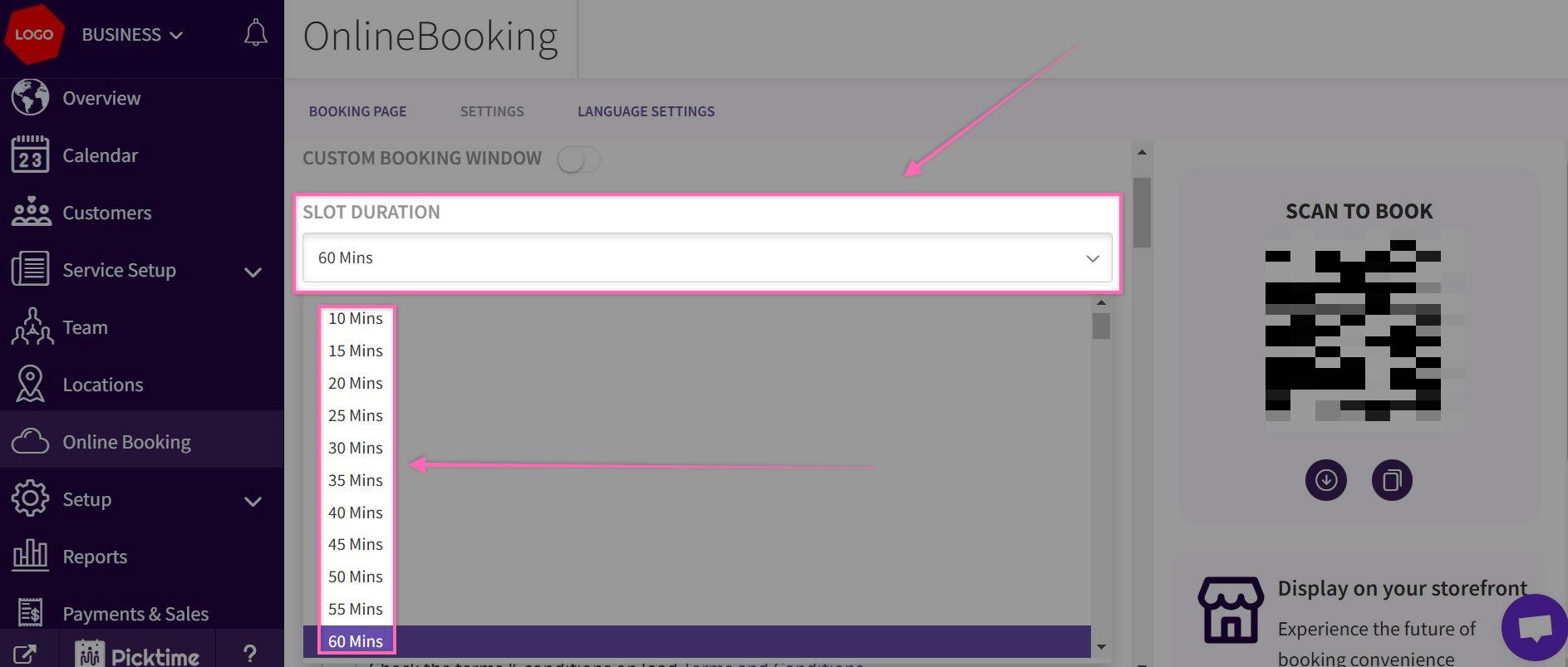This screenshot has height=667, width=1568.
Task: Open the Calendar icon in sidebar
Action: tap(31, 155)
